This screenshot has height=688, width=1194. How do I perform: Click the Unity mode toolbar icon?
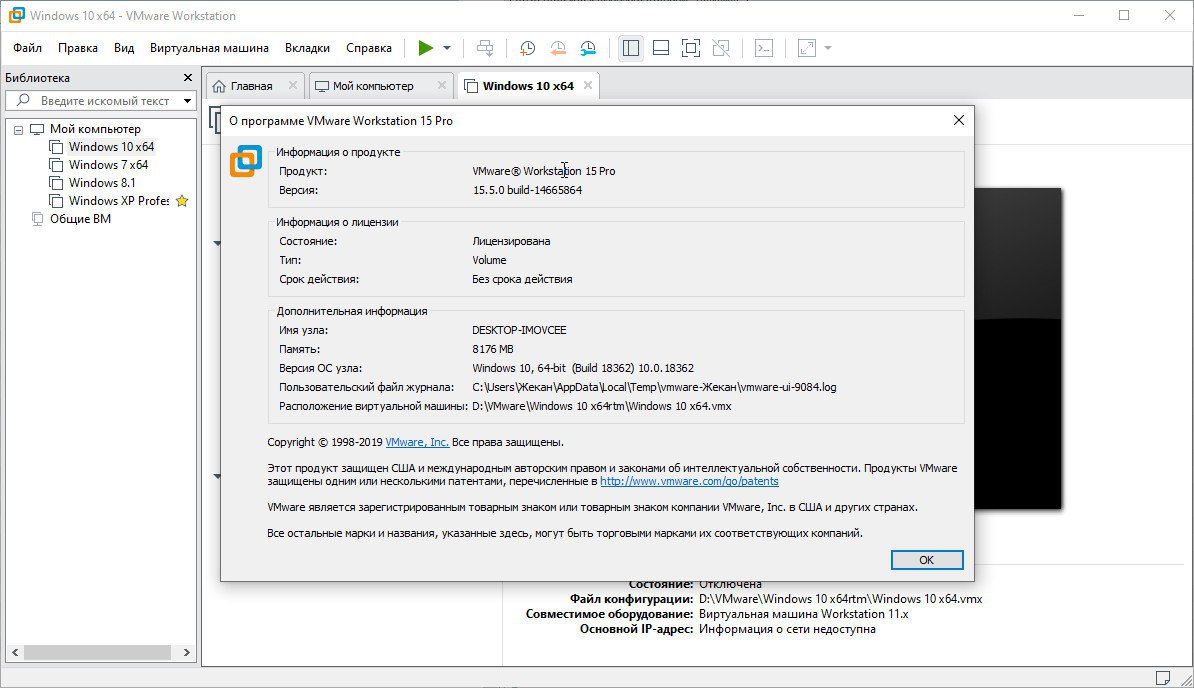click(x=721, y=48)
